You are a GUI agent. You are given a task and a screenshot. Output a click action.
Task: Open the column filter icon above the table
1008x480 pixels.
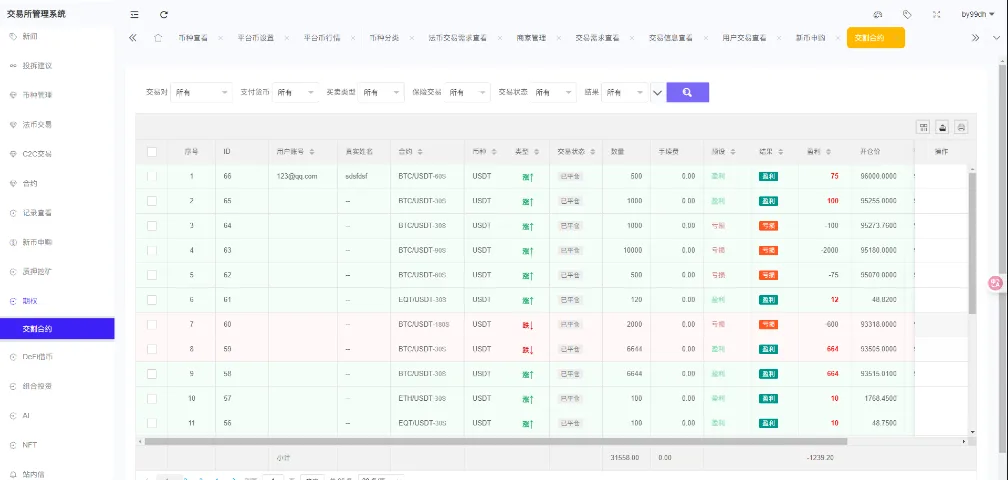(925, 127)
